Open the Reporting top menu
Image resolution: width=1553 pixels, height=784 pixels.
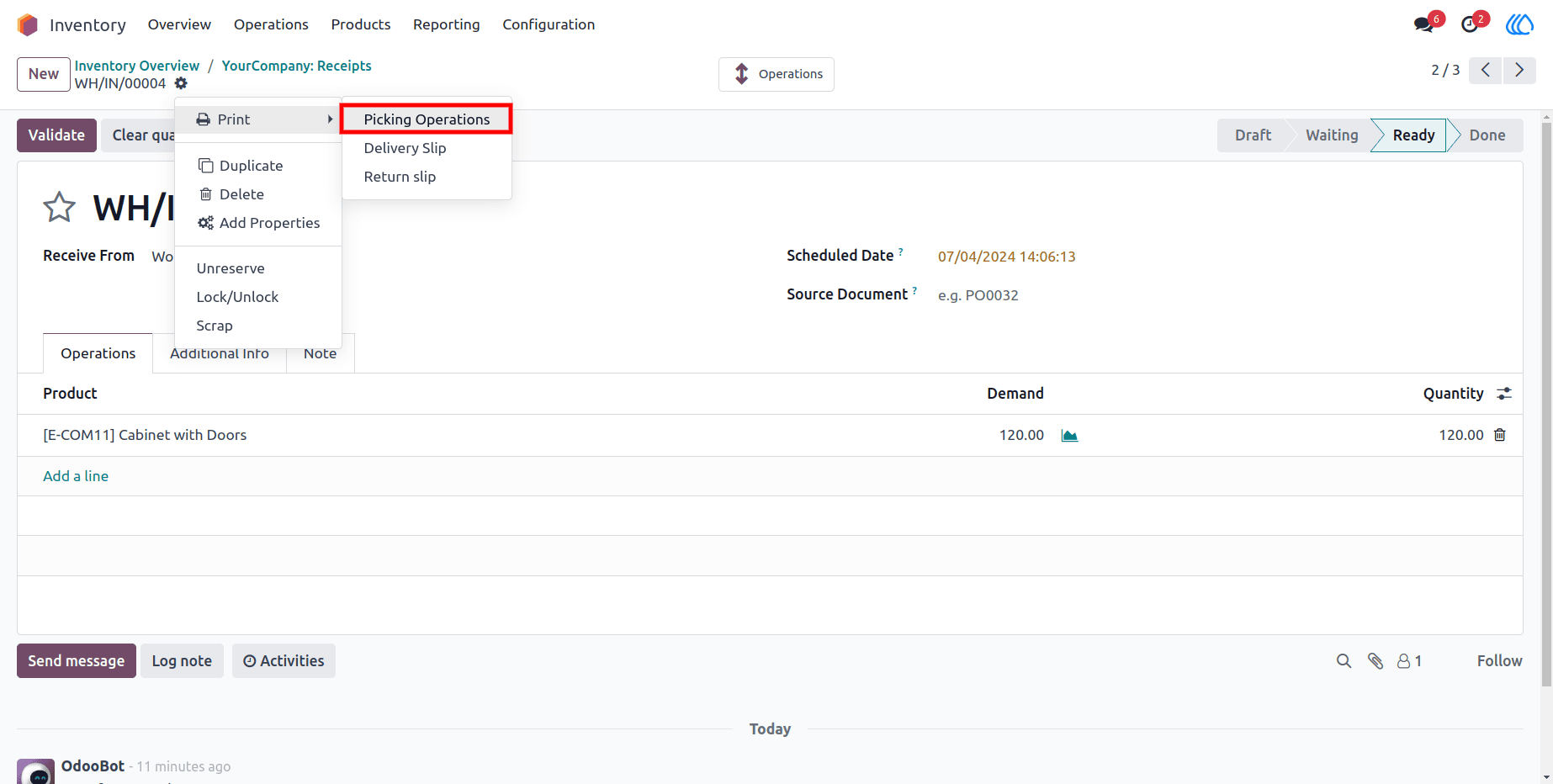(x=446, y=24)
